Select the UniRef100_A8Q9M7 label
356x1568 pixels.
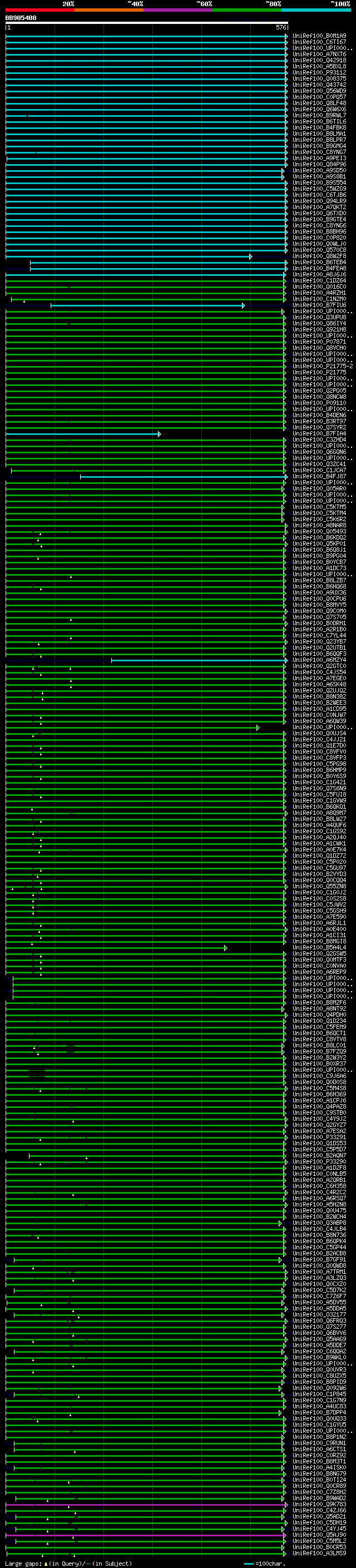click(x=319, y=813)
